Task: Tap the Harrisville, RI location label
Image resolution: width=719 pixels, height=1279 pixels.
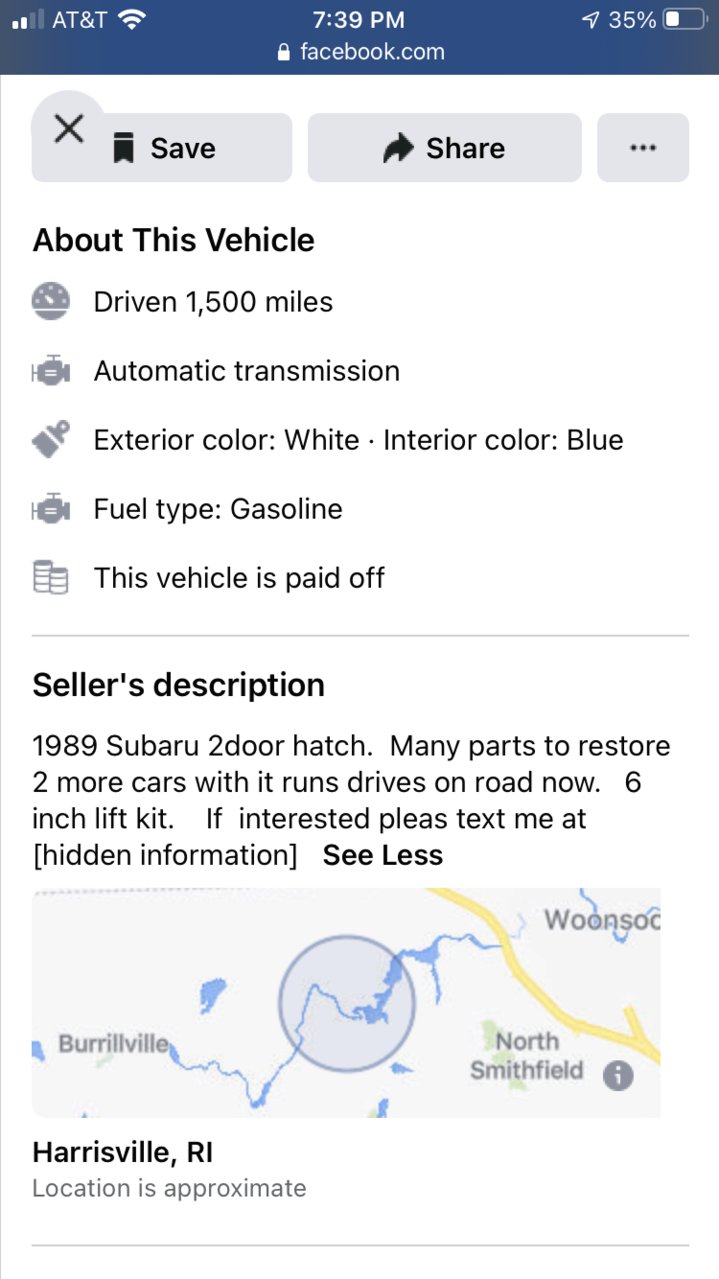Action: (x=123, y=1152)
